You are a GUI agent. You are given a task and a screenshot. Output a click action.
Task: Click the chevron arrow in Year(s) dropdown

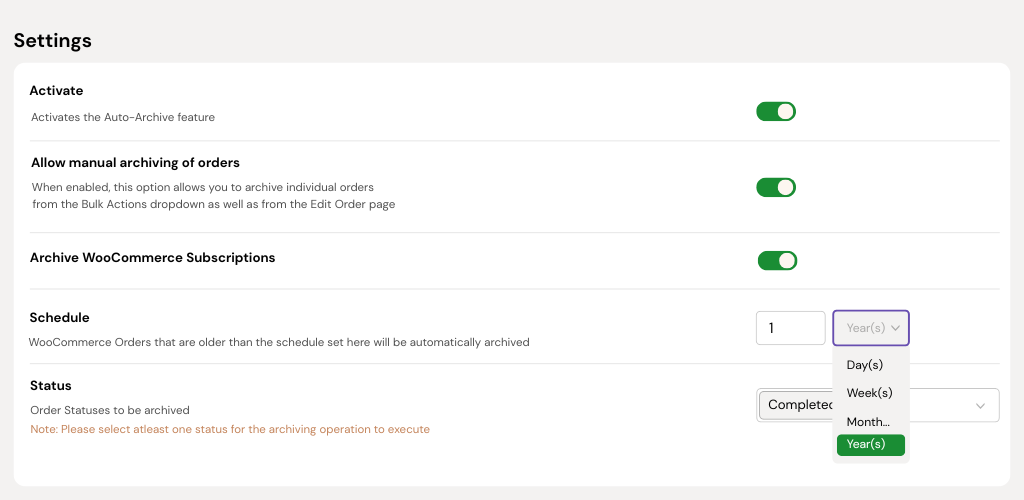(896, 328)
